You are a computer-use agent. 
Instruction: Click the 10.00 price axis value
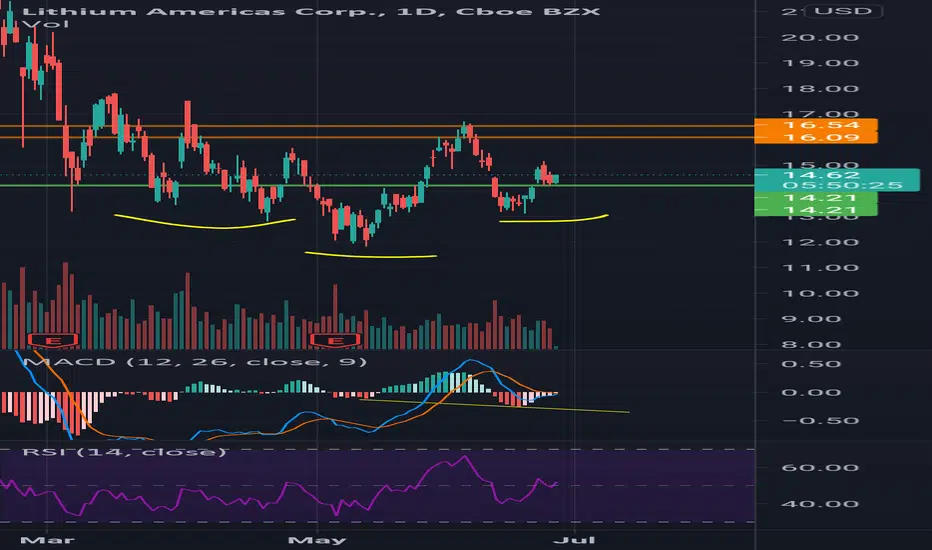[820, 294]
